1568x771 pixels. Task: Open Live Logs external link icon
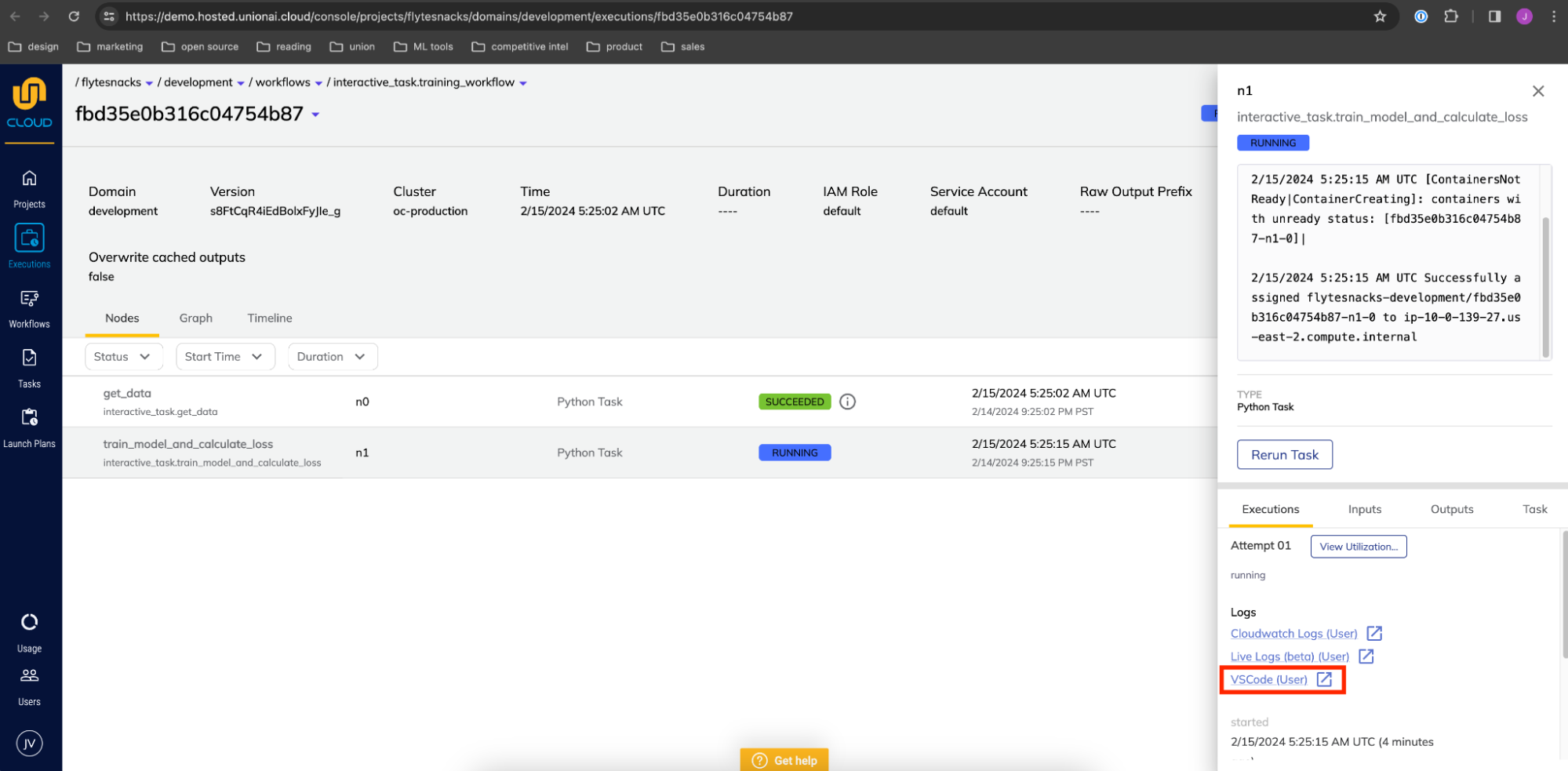tap(1366, 656)
